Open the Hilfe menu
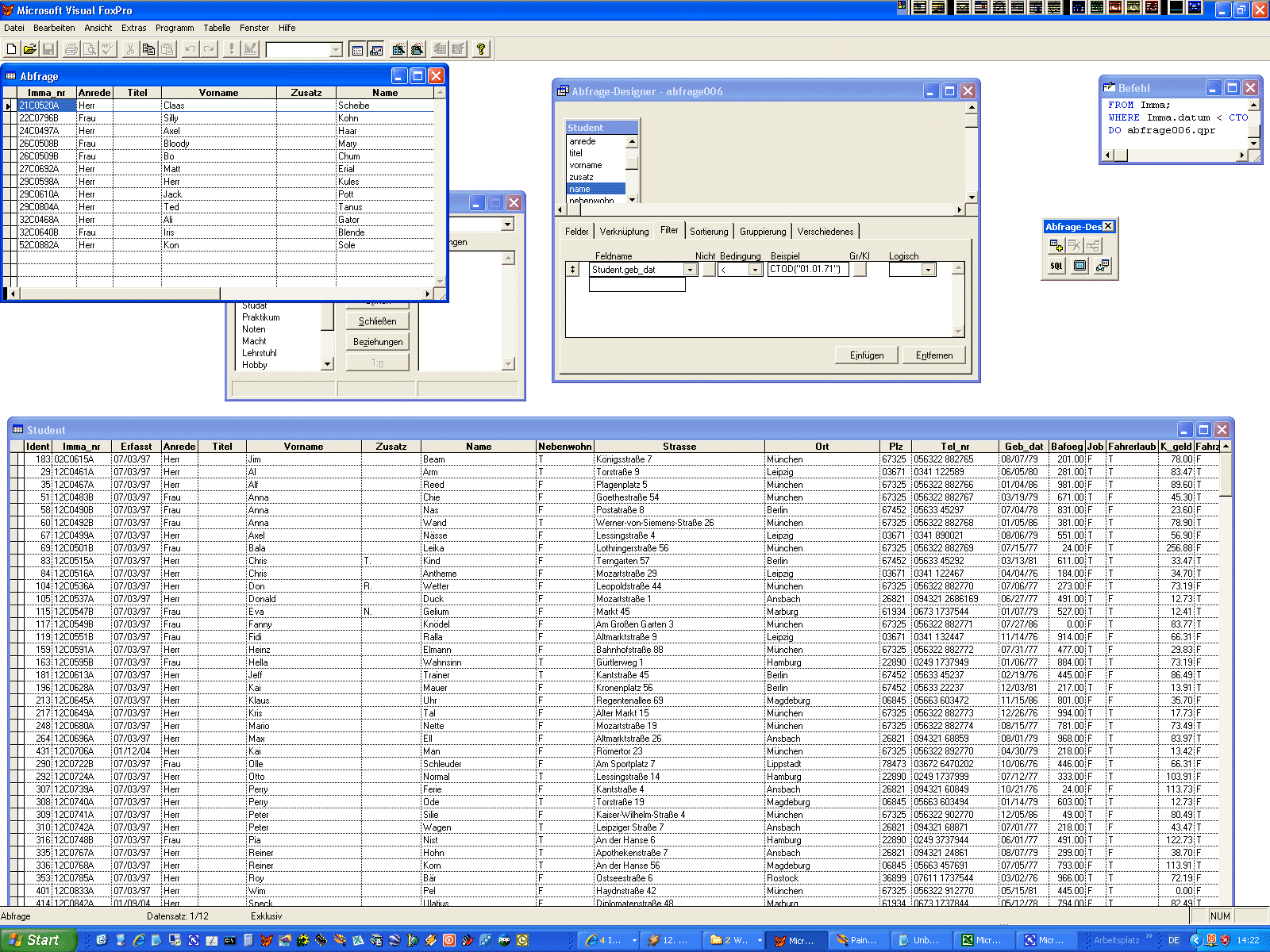Image resolution: width=1270 pixels, height=952 pixels. coord(287,28)
